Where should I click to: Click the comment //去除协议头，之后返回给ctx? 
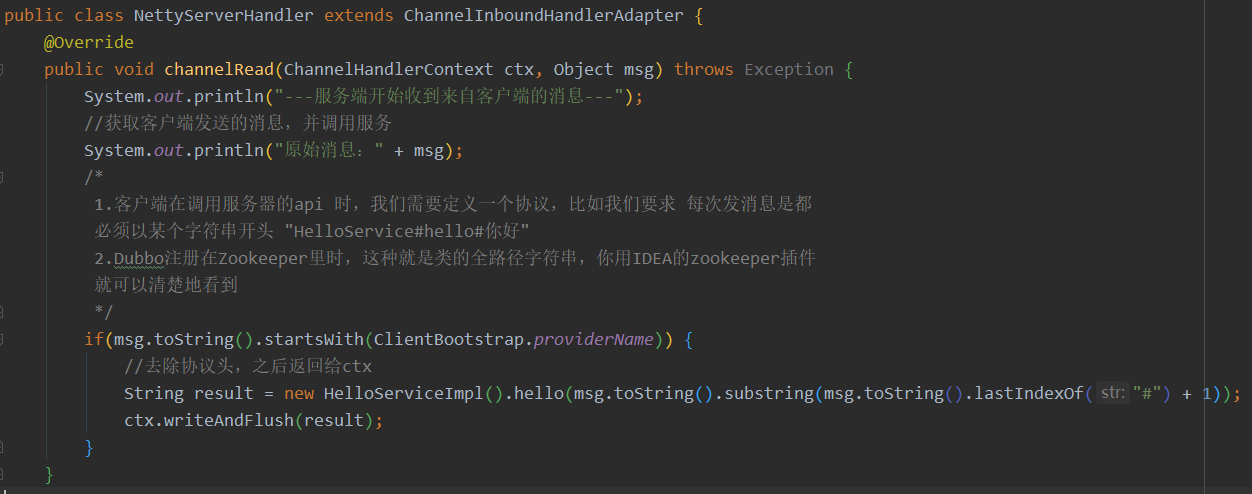[x=248, y=366]
